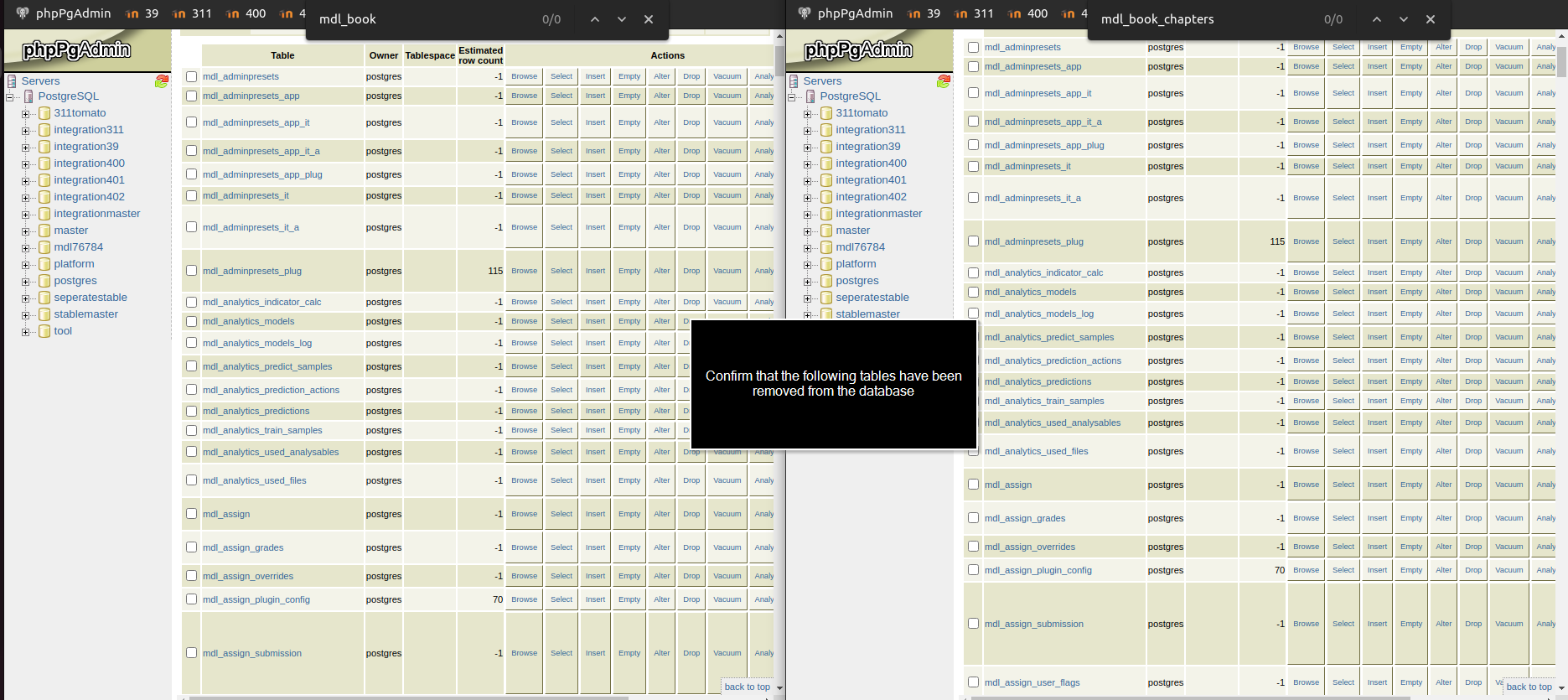Viewport: 1568px width, 700px height.
Task: Click the integration400 database icon in the mdl_book_chapters window
Action: pos(826,163)
